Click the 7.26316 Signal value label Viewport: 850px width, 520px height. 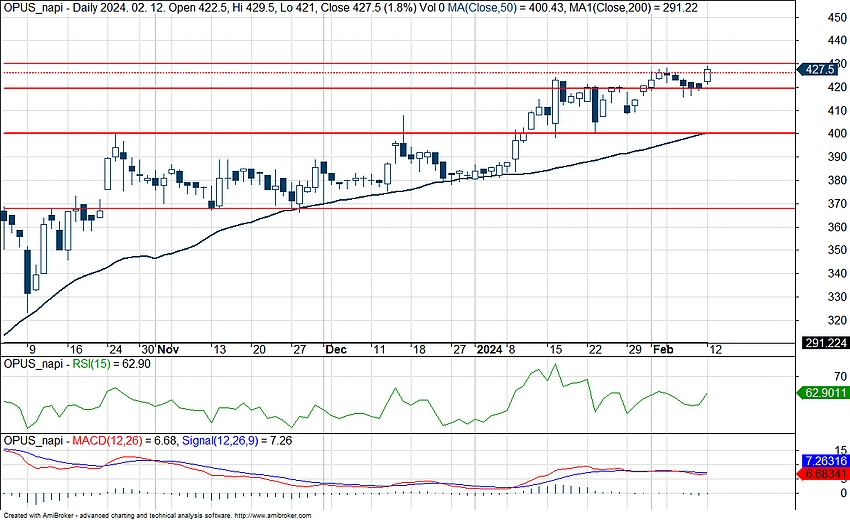(824, 461)
